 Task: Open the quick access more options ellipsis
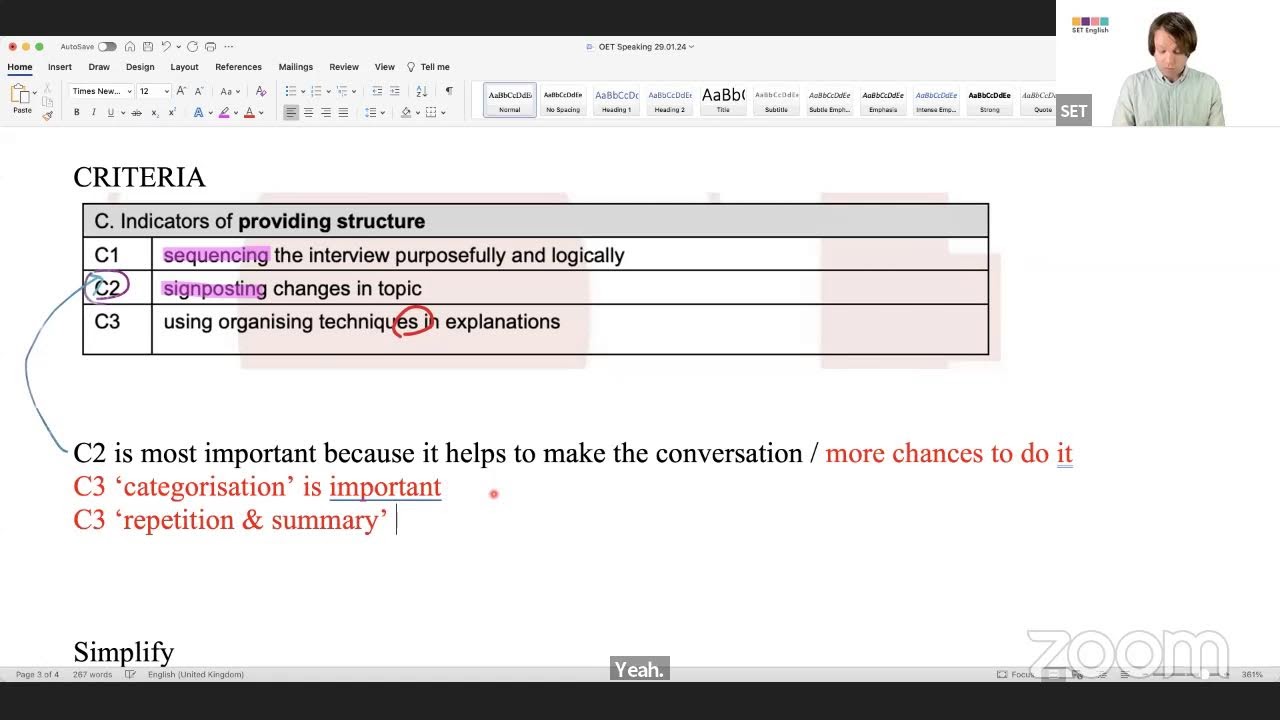pyautogui.click(x=228, y=47)
